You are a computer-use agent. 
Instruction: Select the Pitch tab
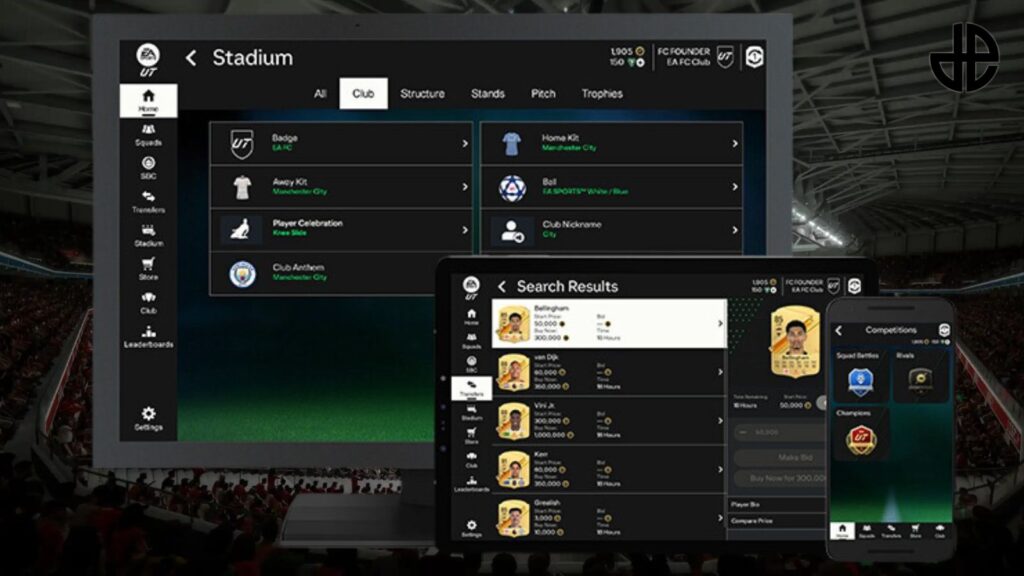(x=543, y=93)
